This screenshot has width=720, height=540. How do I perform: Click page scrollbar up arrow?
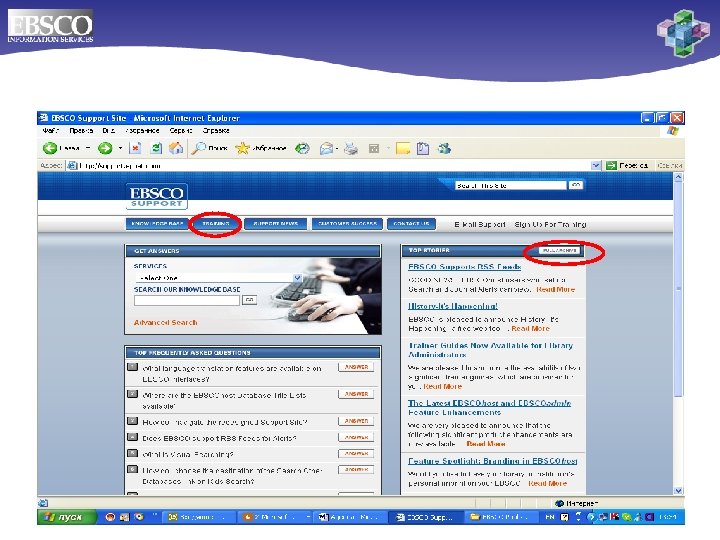678,177
